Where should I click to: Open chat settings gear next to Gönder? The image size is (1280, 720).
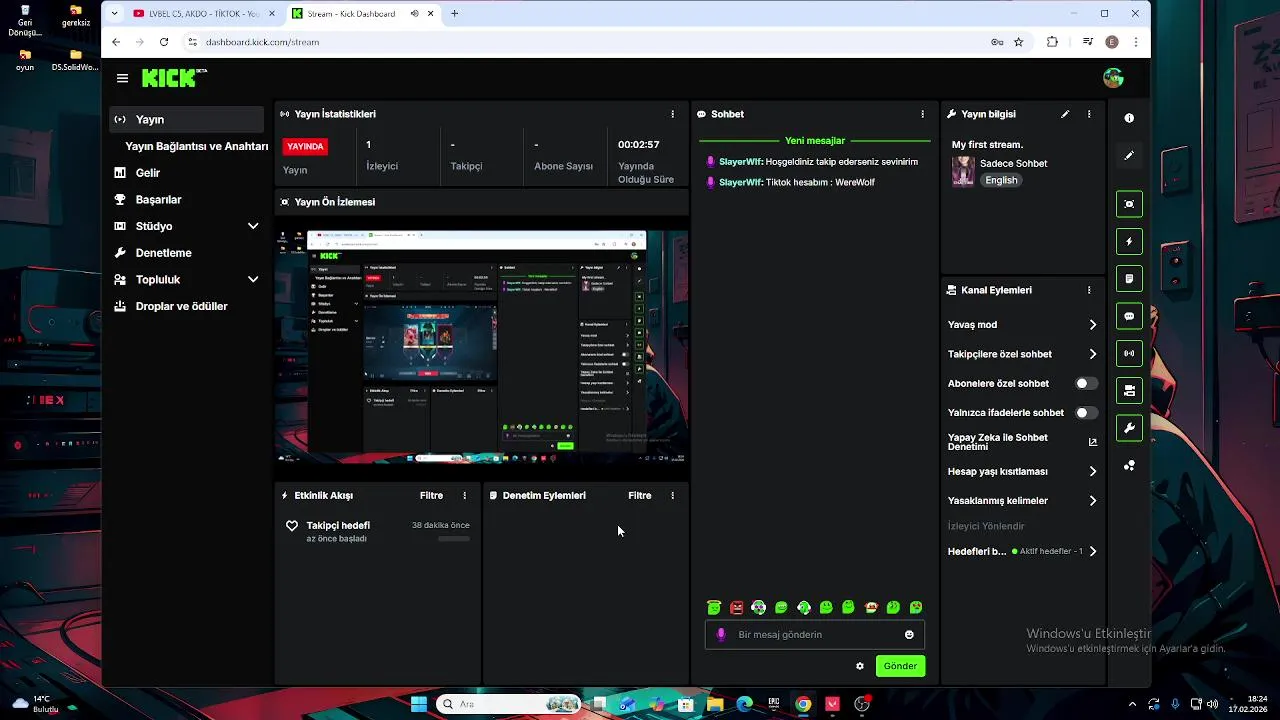point(859,666)
